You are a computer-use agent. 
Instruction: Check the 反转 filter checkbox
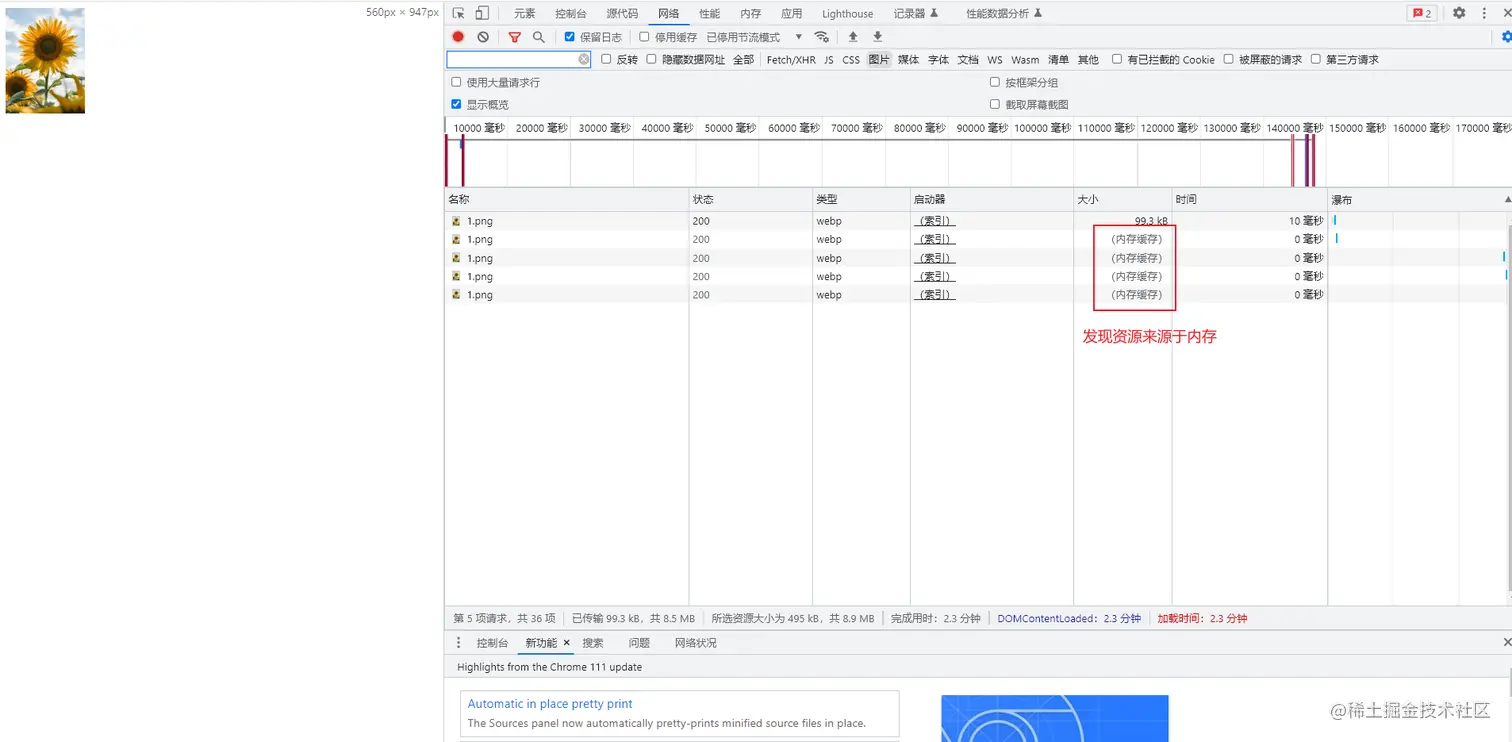(x=606, y=59)
